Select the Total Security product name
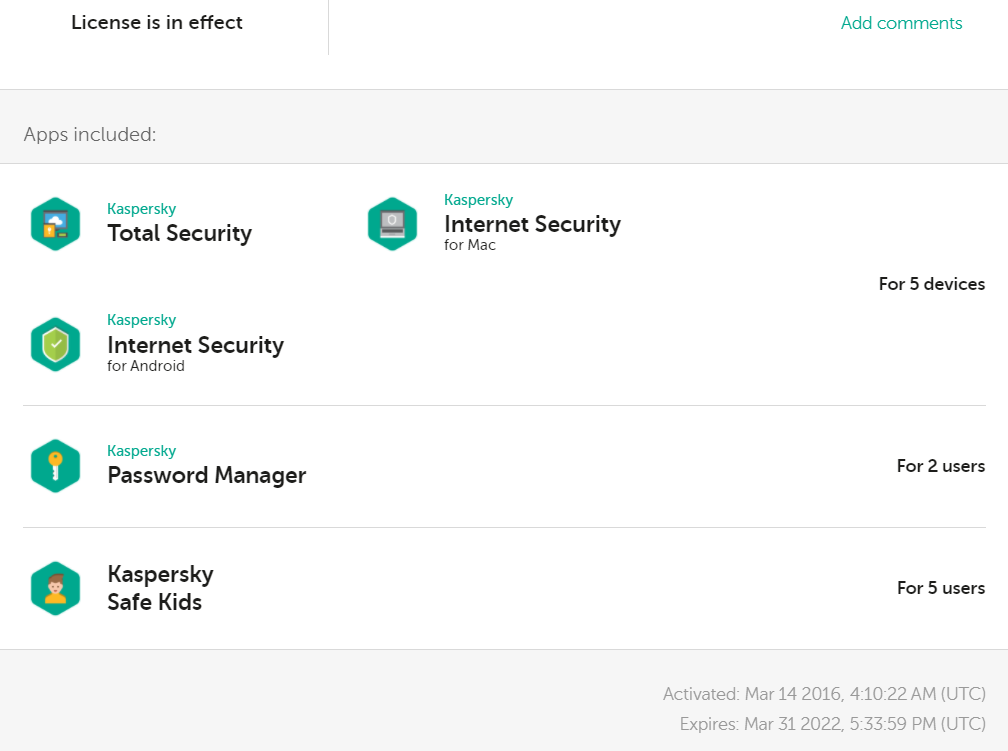This screenshot has width=1008, height=751. [179, 234]
